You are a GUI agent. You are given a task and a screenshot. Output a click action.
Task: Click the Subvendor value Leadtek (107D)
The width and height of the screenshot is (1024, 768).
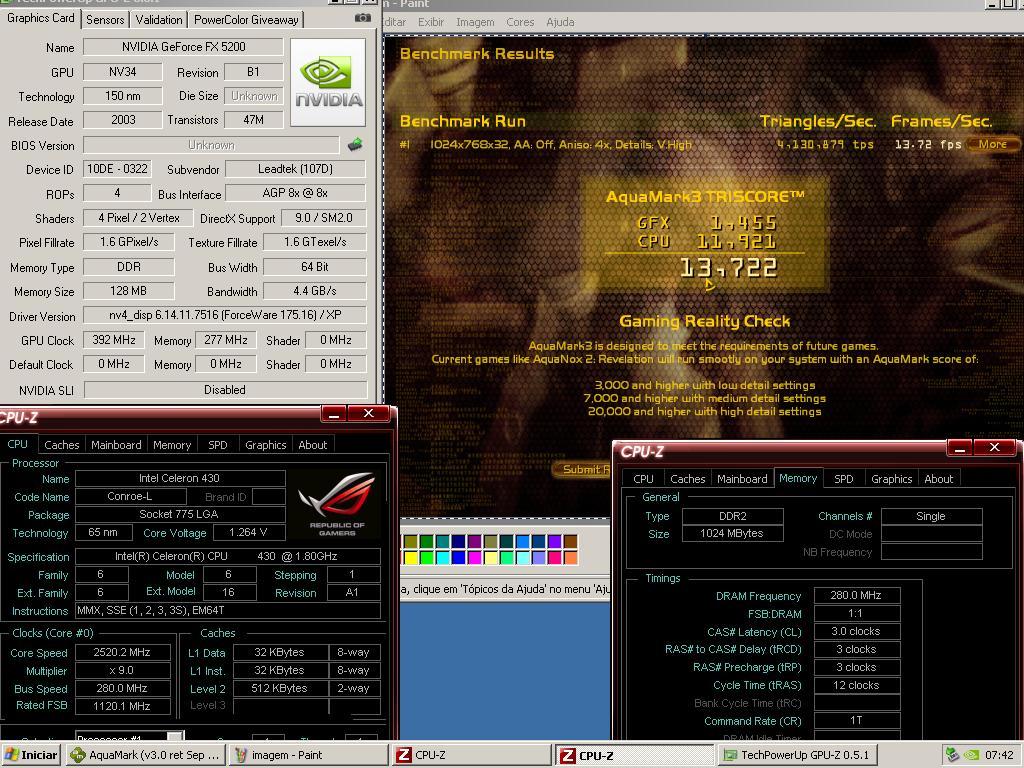click(295, 169)
